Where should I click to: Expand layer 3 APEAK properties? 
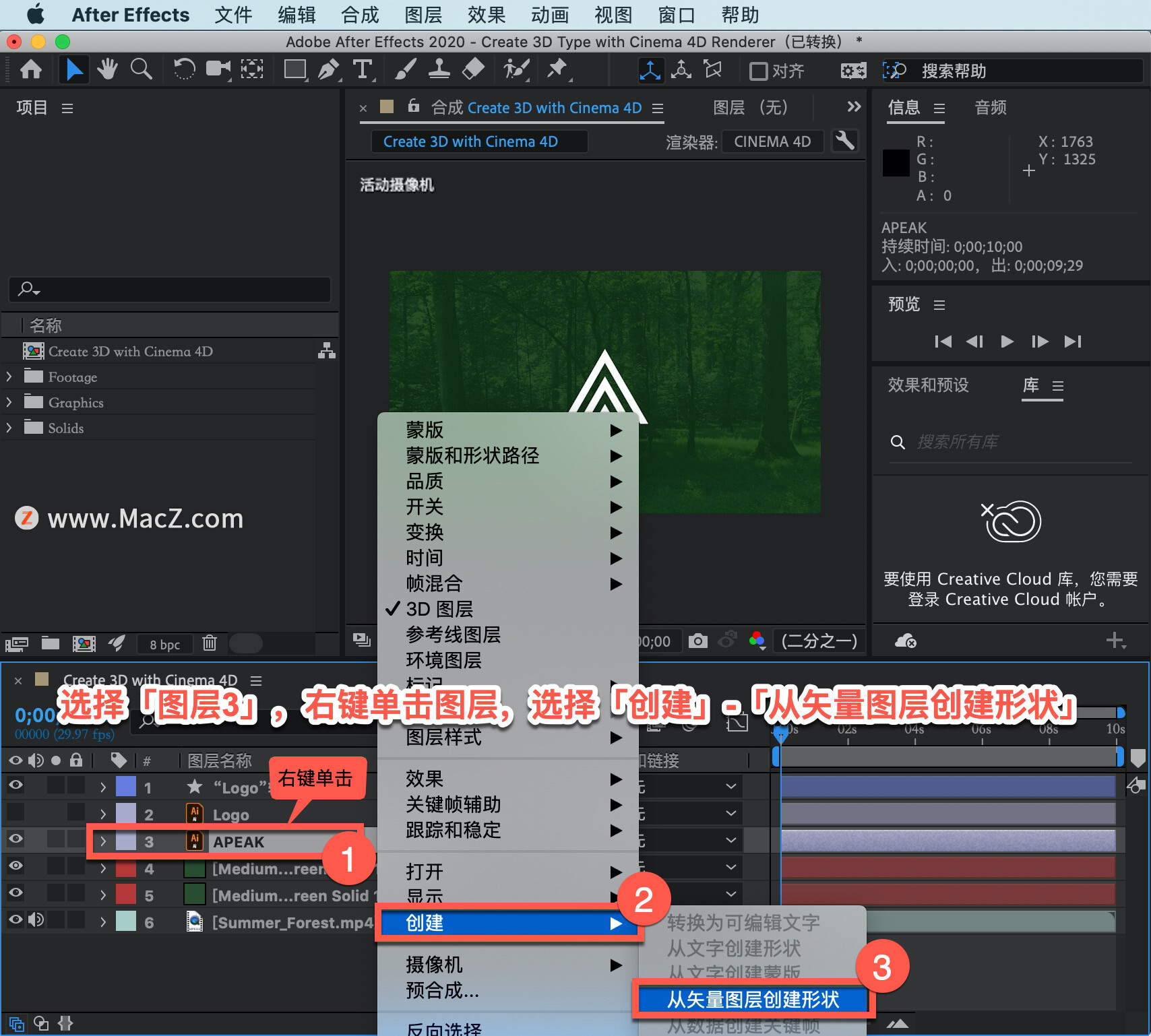(103, 841)
